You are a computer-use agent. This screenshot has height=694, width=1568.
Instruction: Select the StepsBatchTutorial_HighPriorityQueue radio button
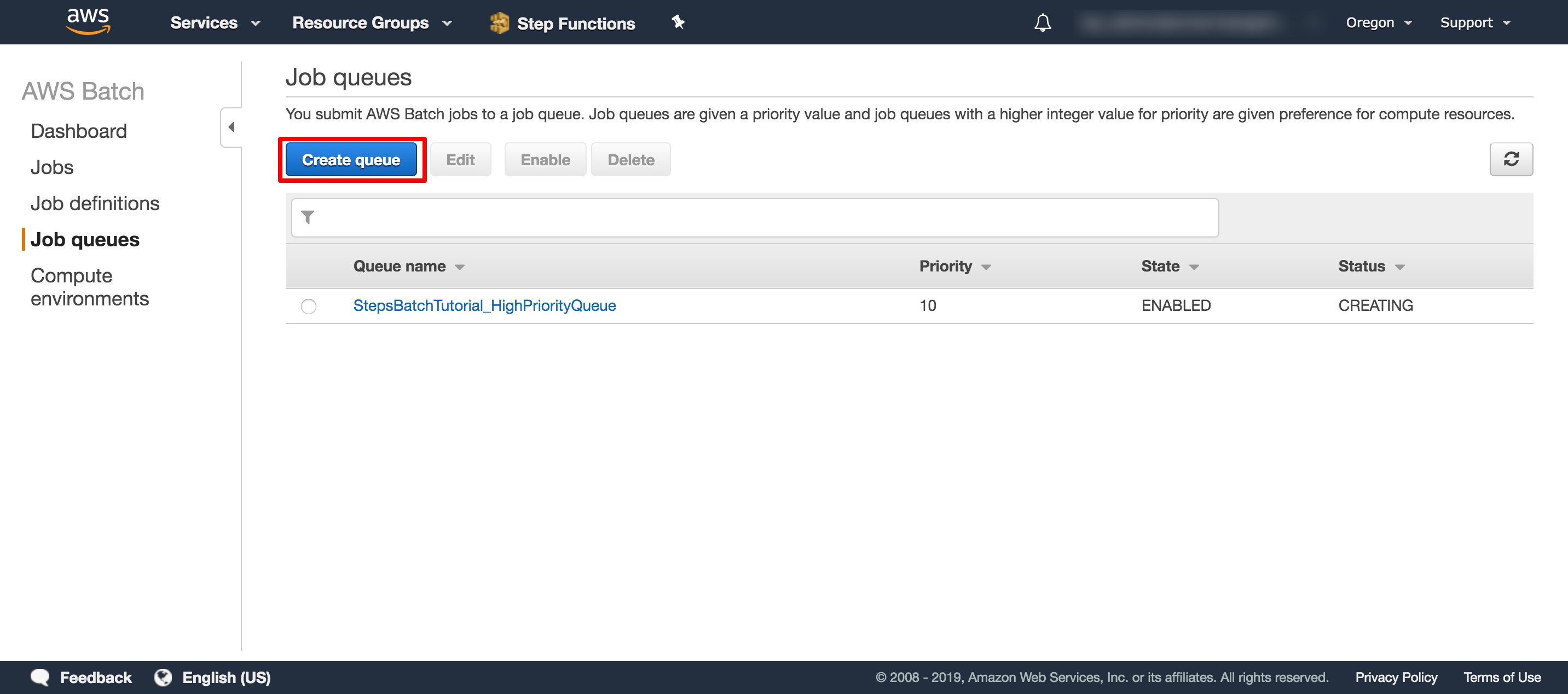(309, 305)
